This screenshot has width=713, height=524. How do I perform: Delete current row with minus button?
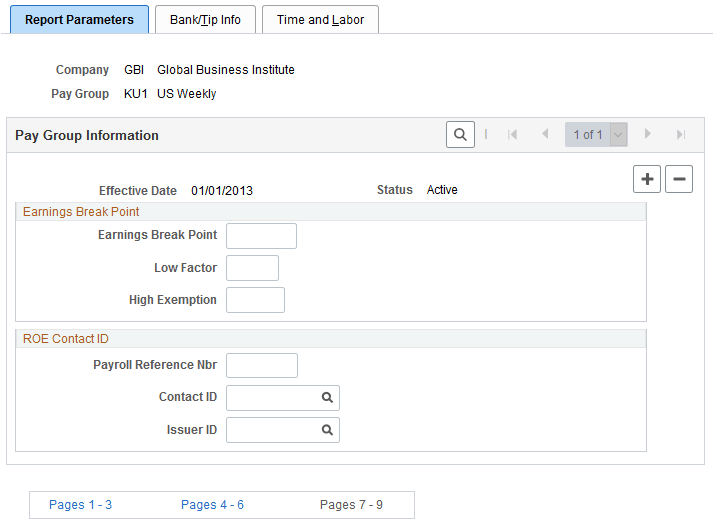tap(679, 179)
